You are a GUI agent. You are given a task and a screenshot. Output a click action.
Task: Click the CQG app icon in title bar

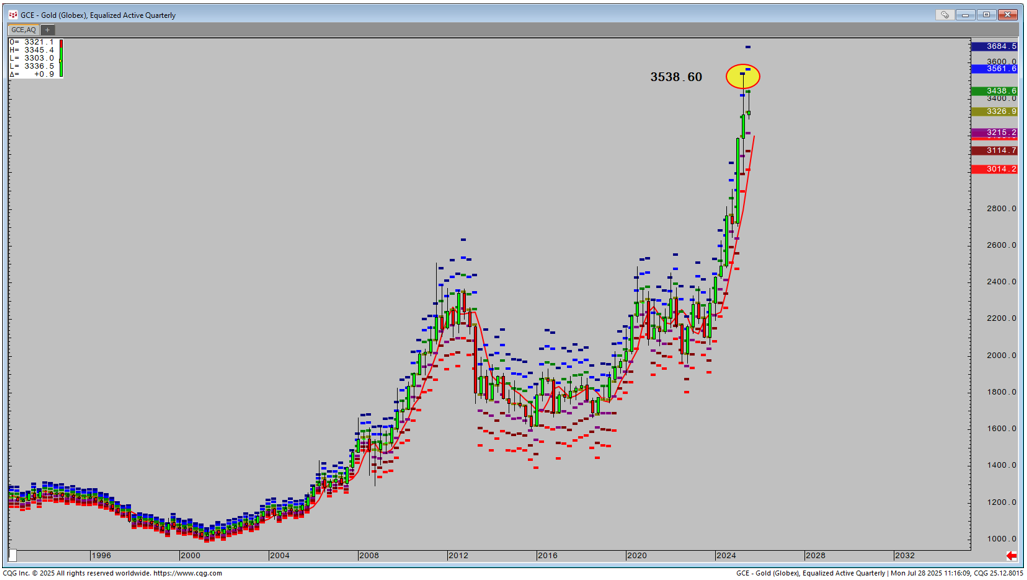click(x=13, y=15)
